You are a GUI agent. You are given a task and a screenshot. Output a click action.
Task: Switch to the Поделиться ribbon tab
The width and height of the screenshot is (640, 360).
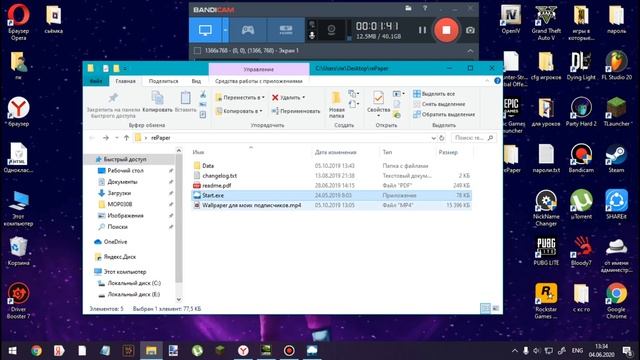coord(163,81)
